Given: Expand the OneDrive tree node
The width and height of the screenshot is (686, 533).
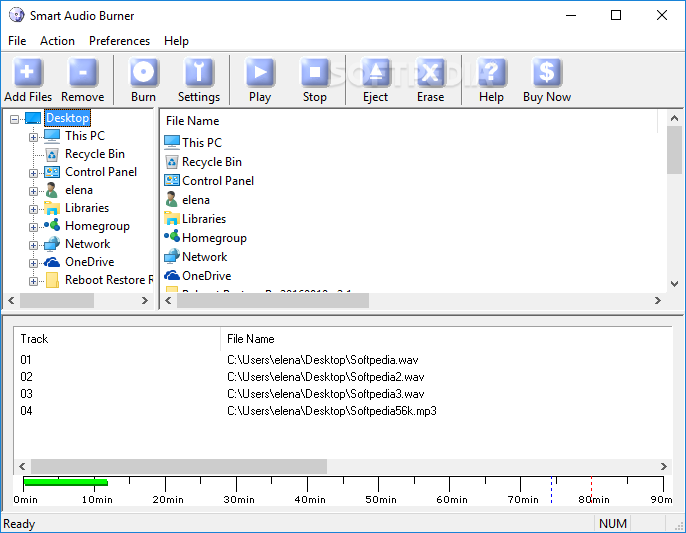Looking at the screenshot, I should coord(33,263).
